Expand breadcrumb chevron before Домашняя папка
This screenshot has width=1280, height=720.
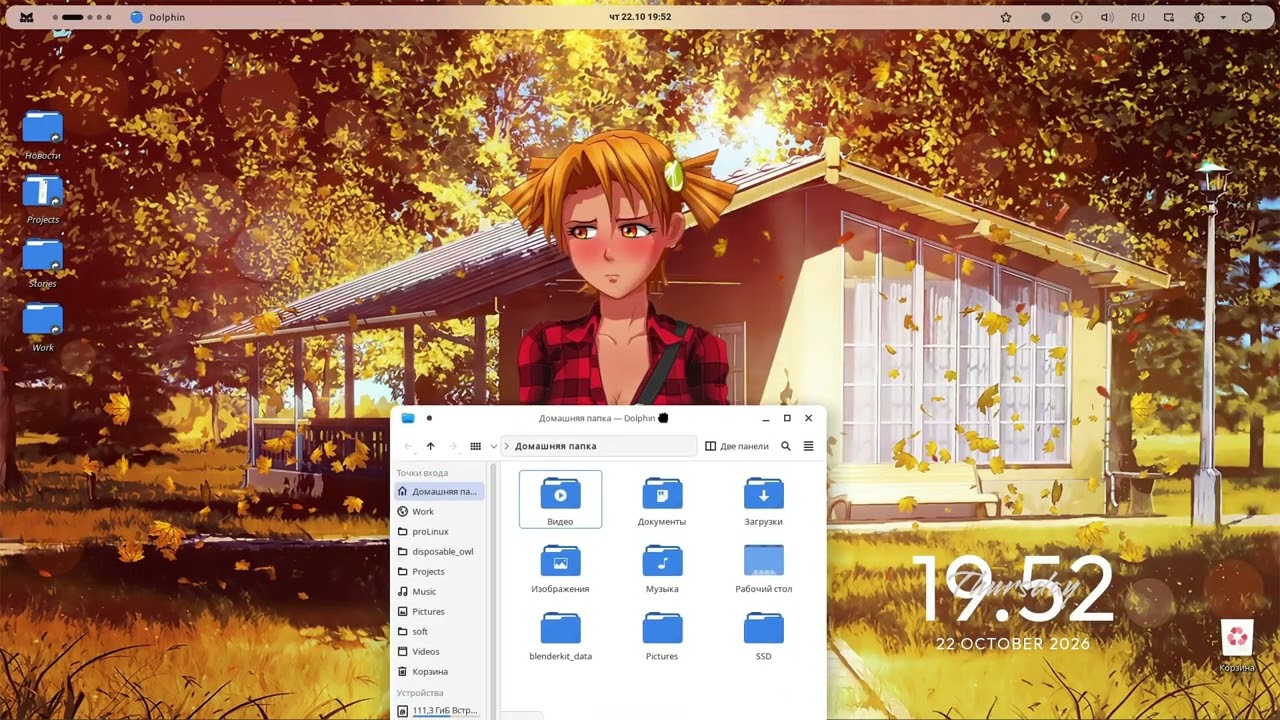click(507, 446)
